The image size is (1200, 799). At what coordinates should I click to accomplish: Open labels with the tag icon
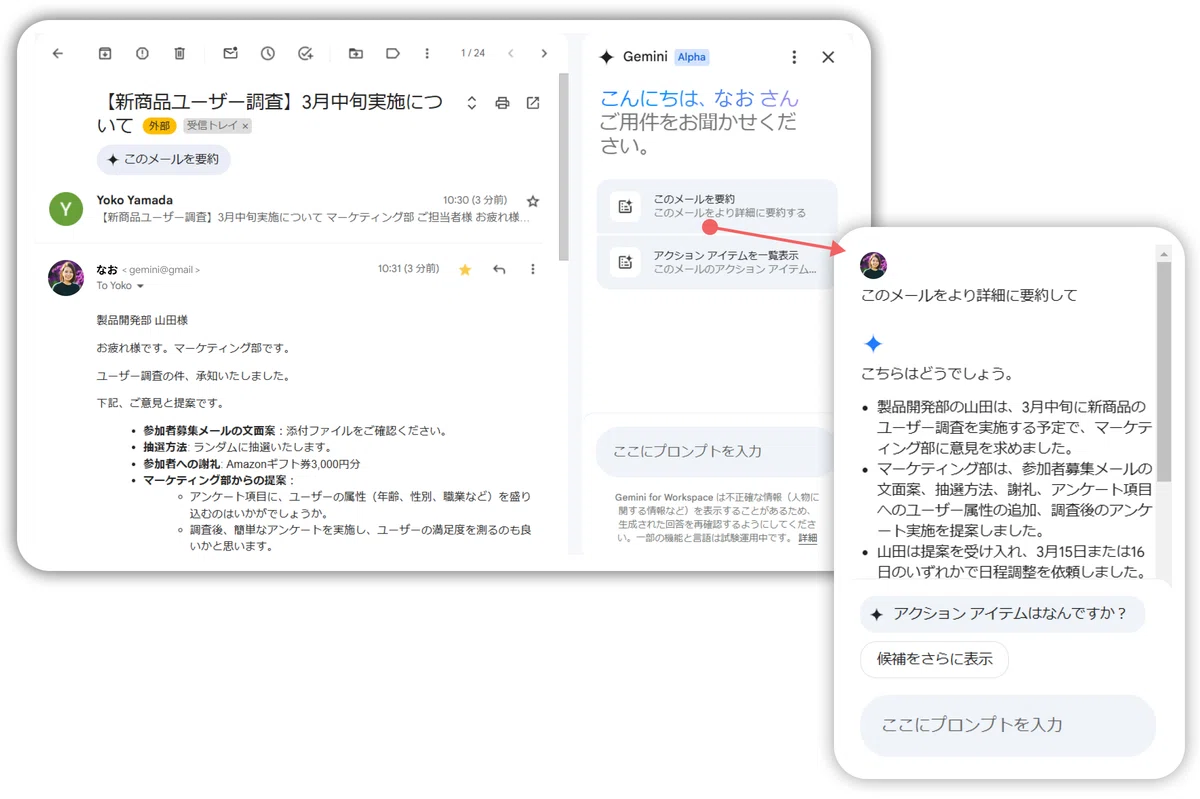(393, 53)
